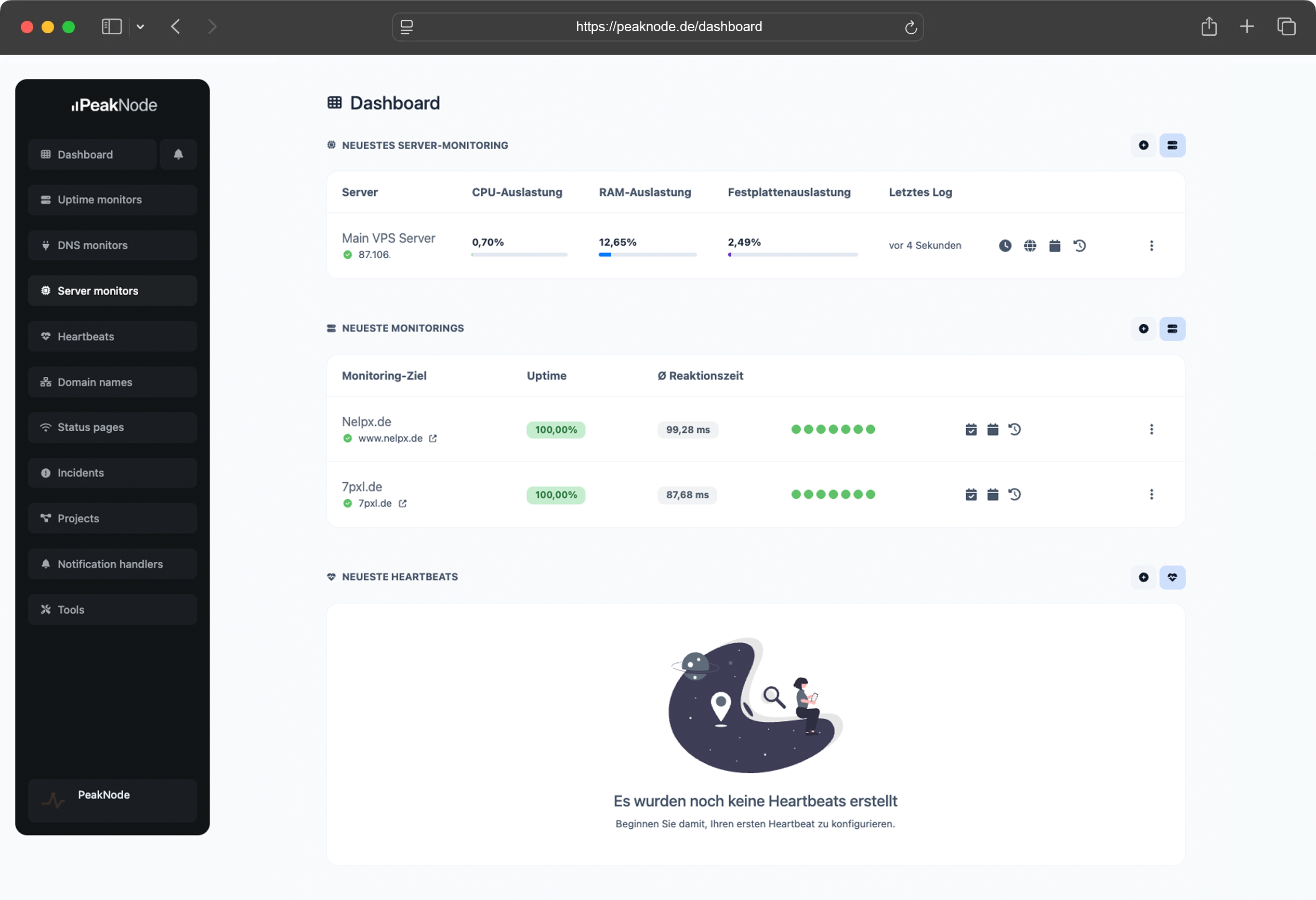Click the calendar icon for Main VPS Server
The height and width of the screenshot is (900, 1316).
[1055, 246]
